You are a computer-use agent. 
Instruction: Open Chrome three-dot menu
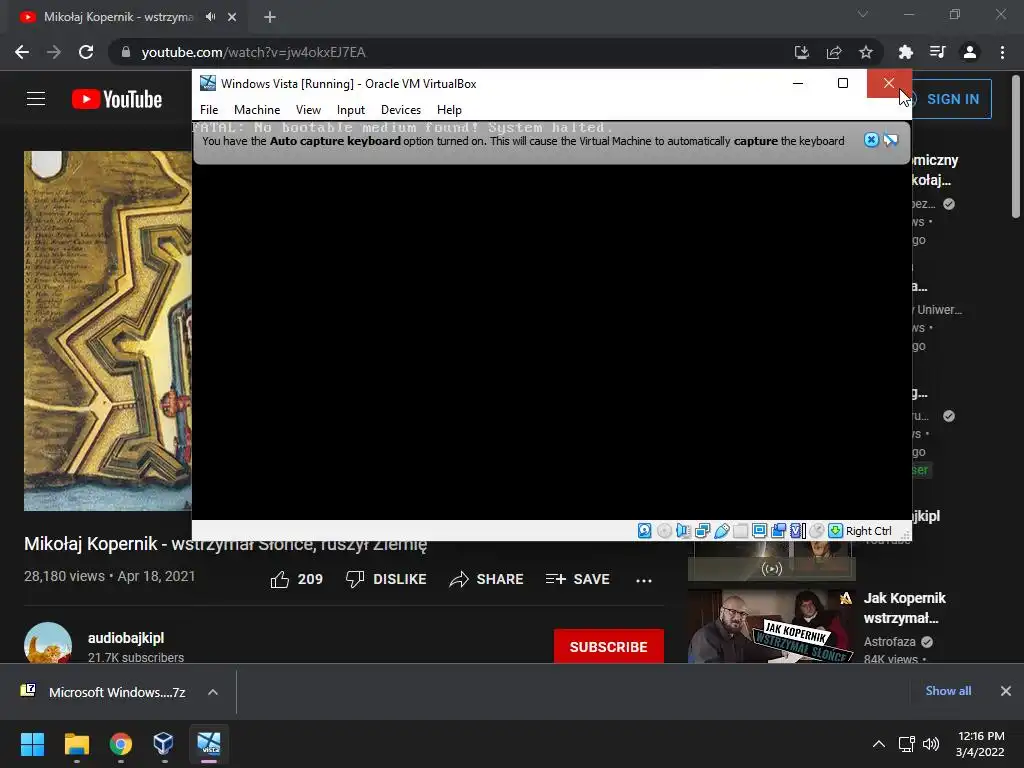point(1002,52)
